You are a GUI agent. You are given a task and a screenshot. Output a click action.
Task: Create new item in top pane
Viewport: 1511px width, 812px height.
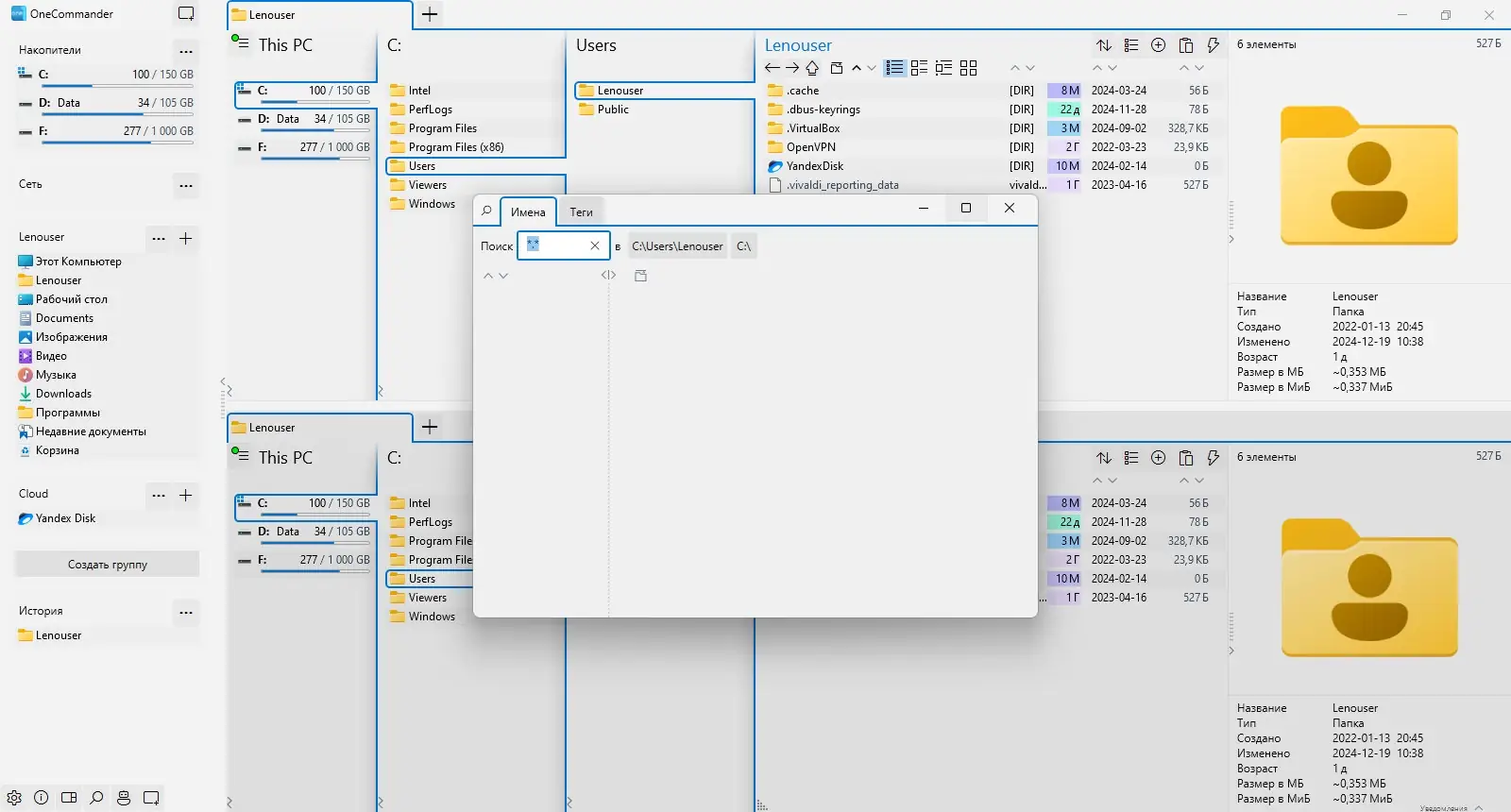(x=1159, y=45)
